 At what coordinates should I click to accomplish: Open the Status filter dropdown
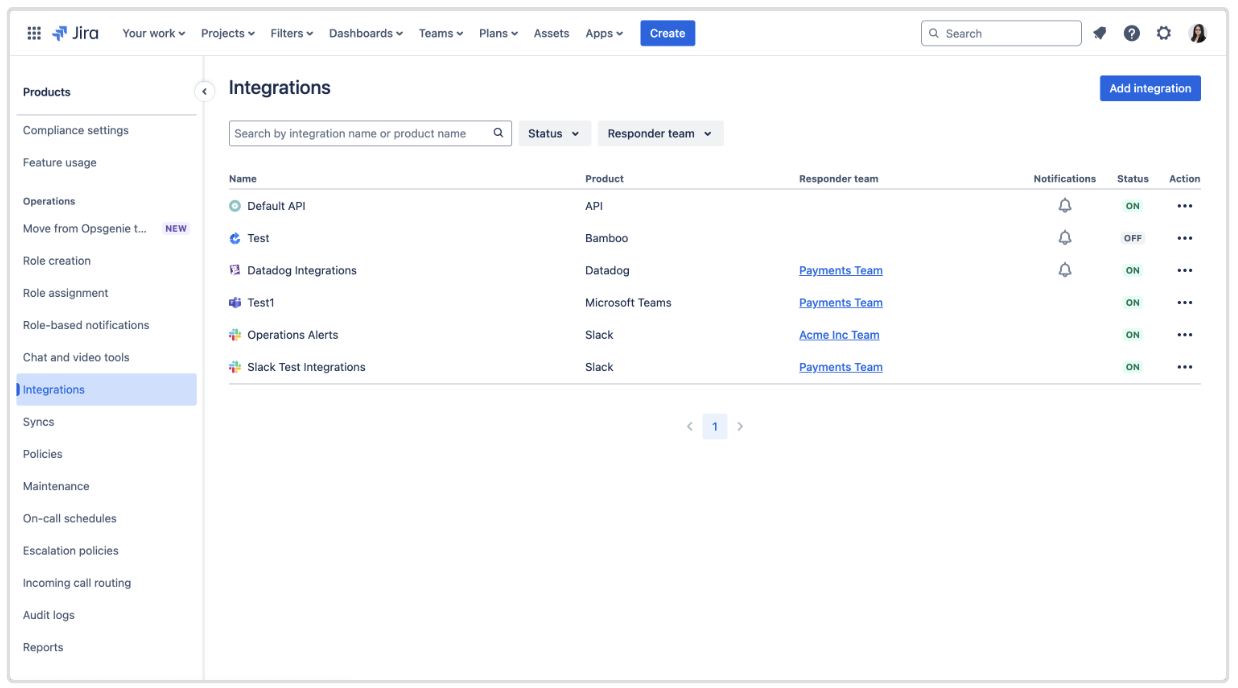tap(554, 133)
